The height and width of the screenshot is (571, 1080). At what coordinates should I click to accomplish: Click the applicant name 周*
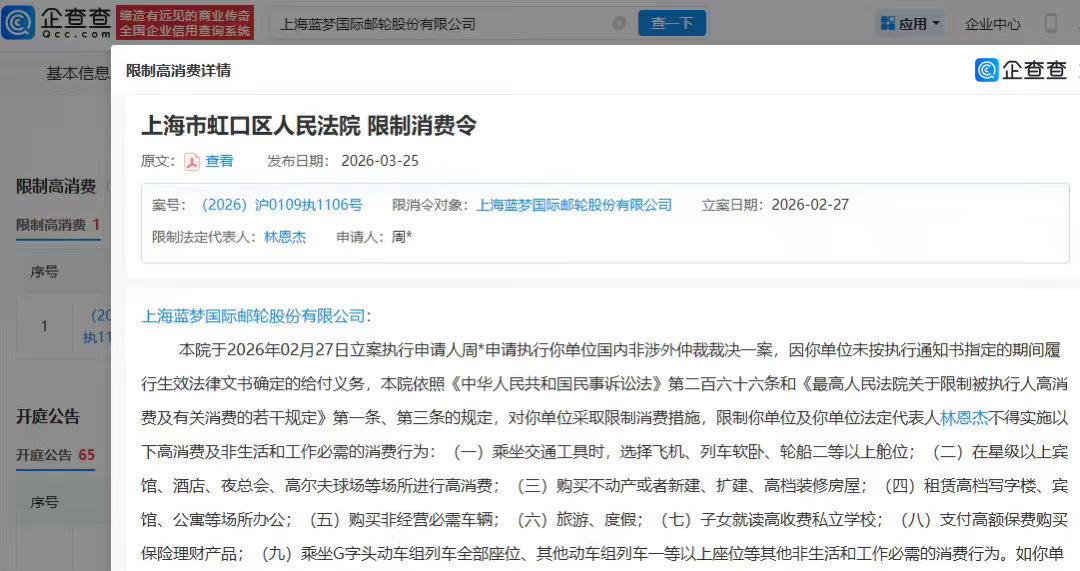pos(402,237)
